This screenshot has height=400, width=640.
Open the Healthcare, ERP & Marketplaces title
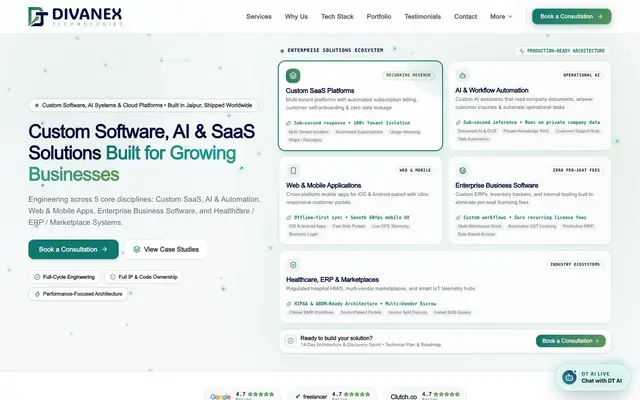(x=332, y=280)
